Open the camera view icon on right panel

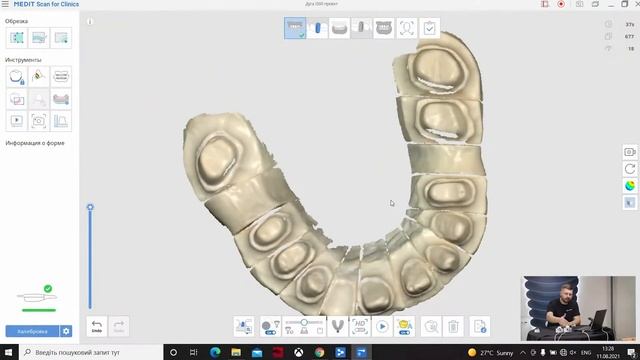point(630,152)
